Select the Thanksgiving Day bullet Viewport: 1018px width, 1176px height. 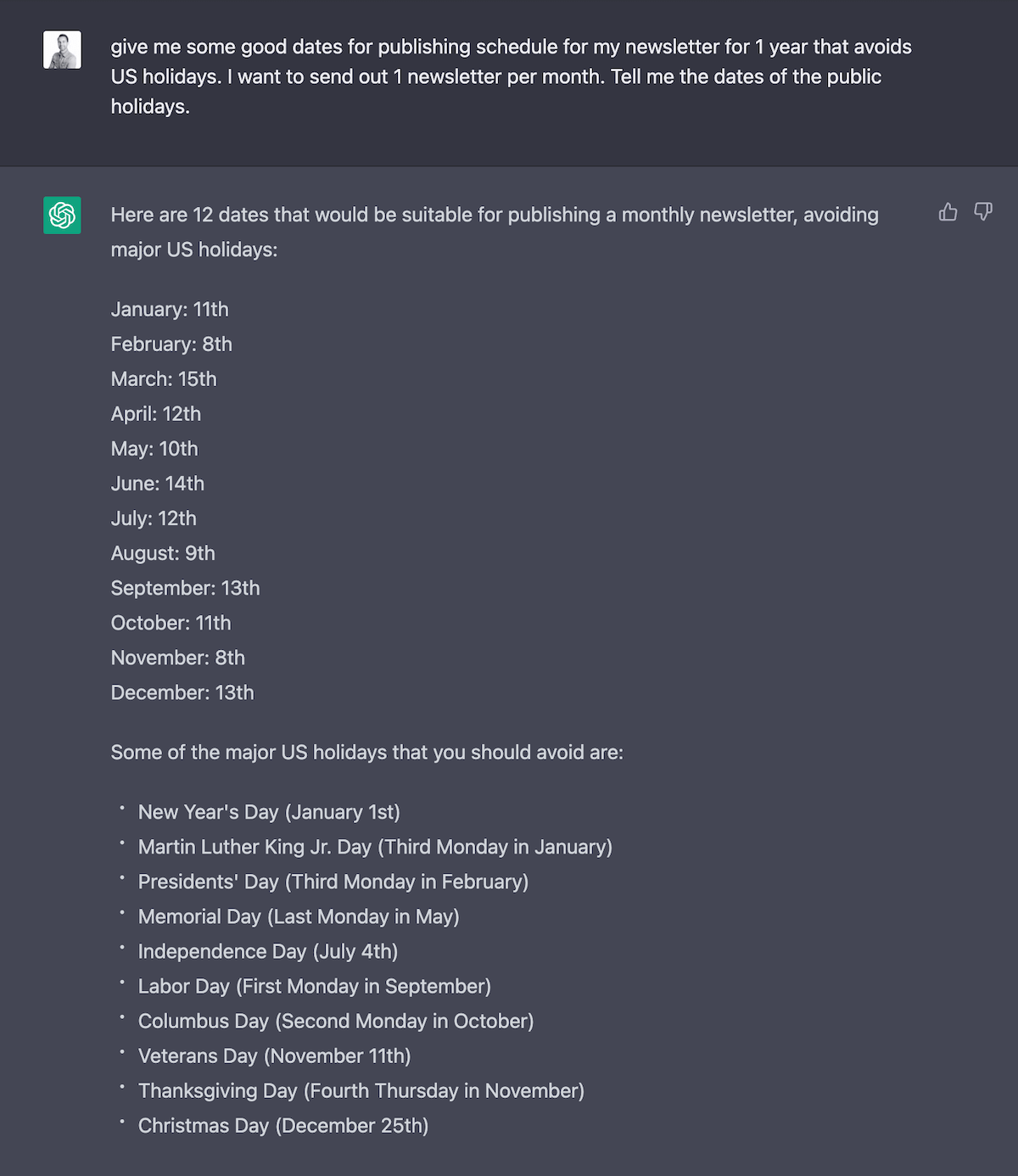361,1090
